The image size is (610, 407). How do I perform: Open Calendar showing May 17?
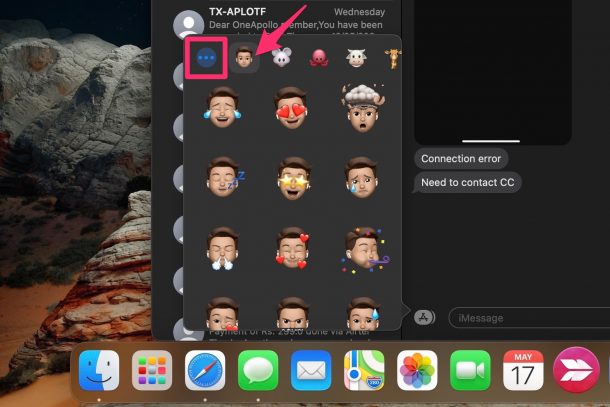523,370
